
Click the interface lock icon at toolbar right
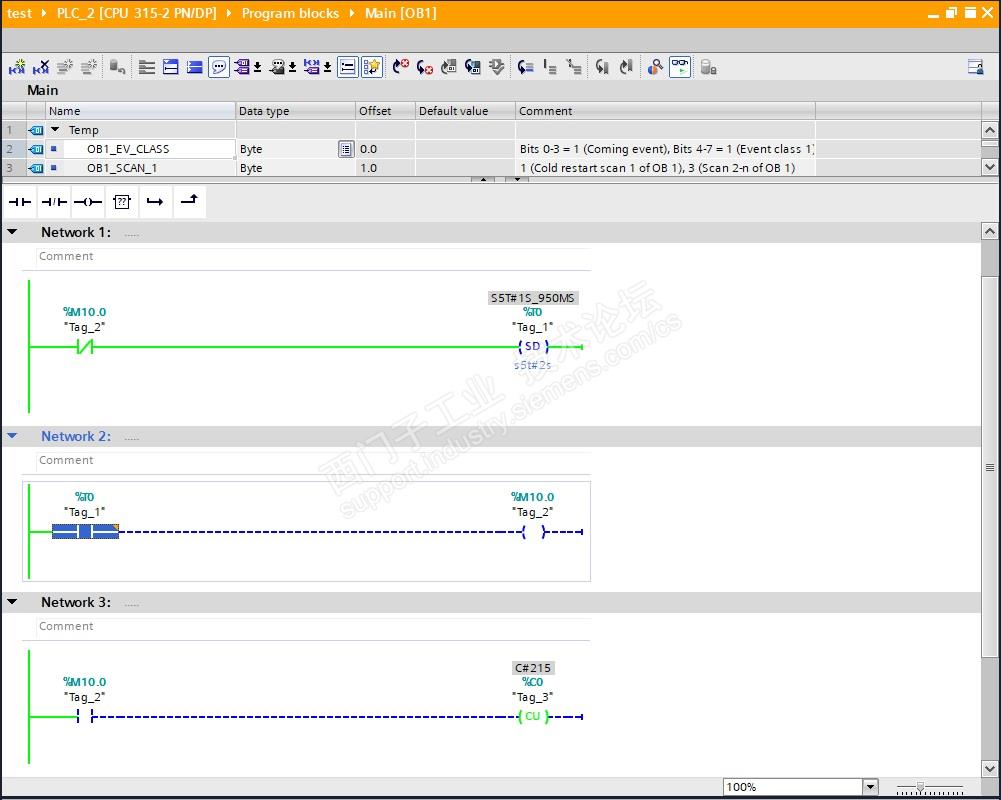coord(975,67)
